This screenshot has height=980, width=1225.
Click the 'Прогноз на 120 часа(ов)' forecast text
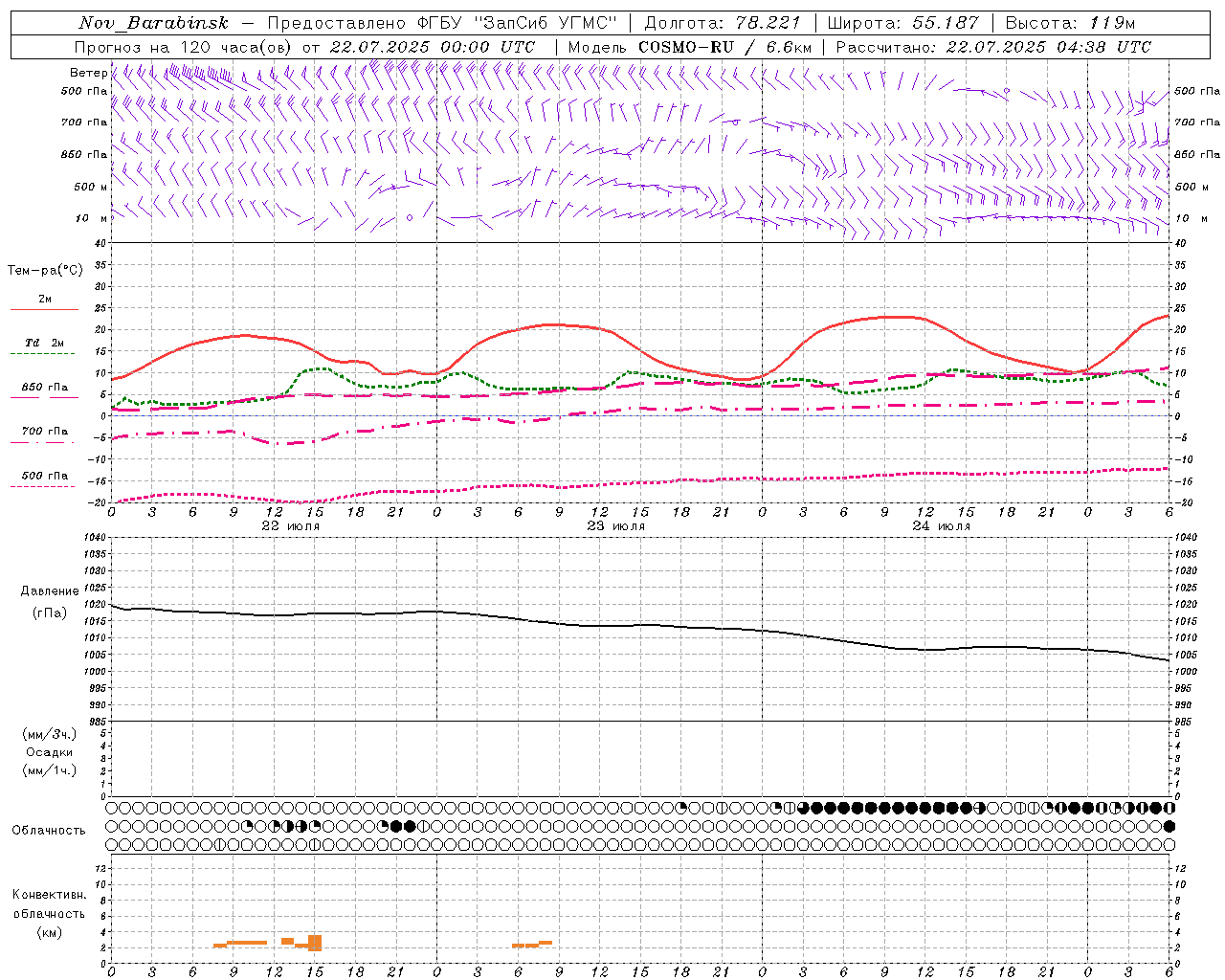(x=183, y=47)
